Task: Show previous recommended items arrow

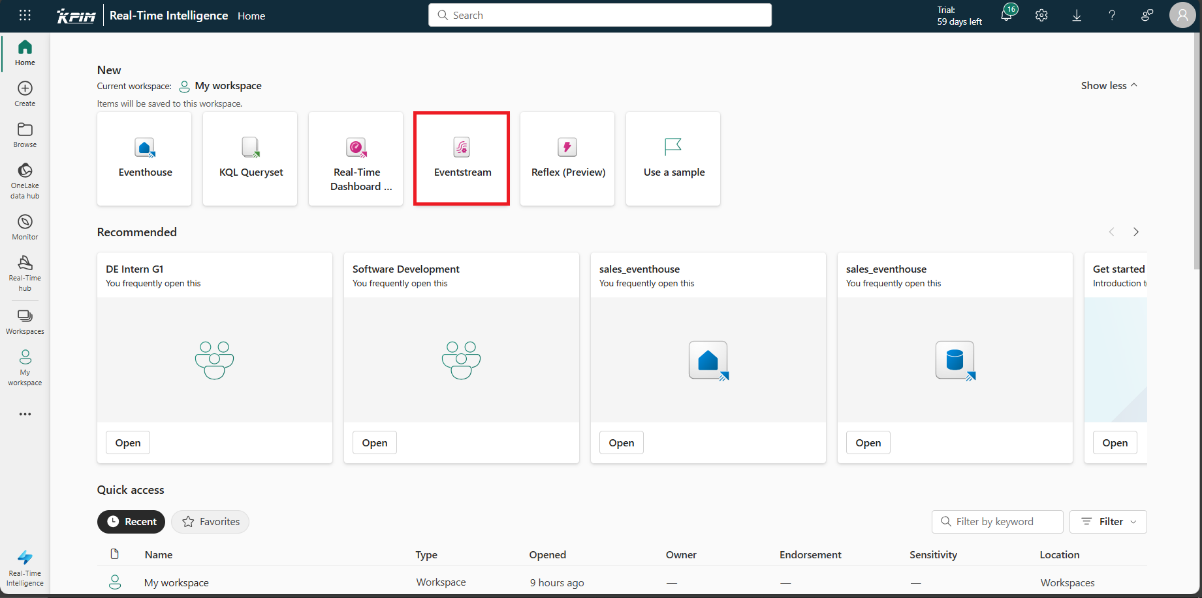Action: tap(1111, 232)
